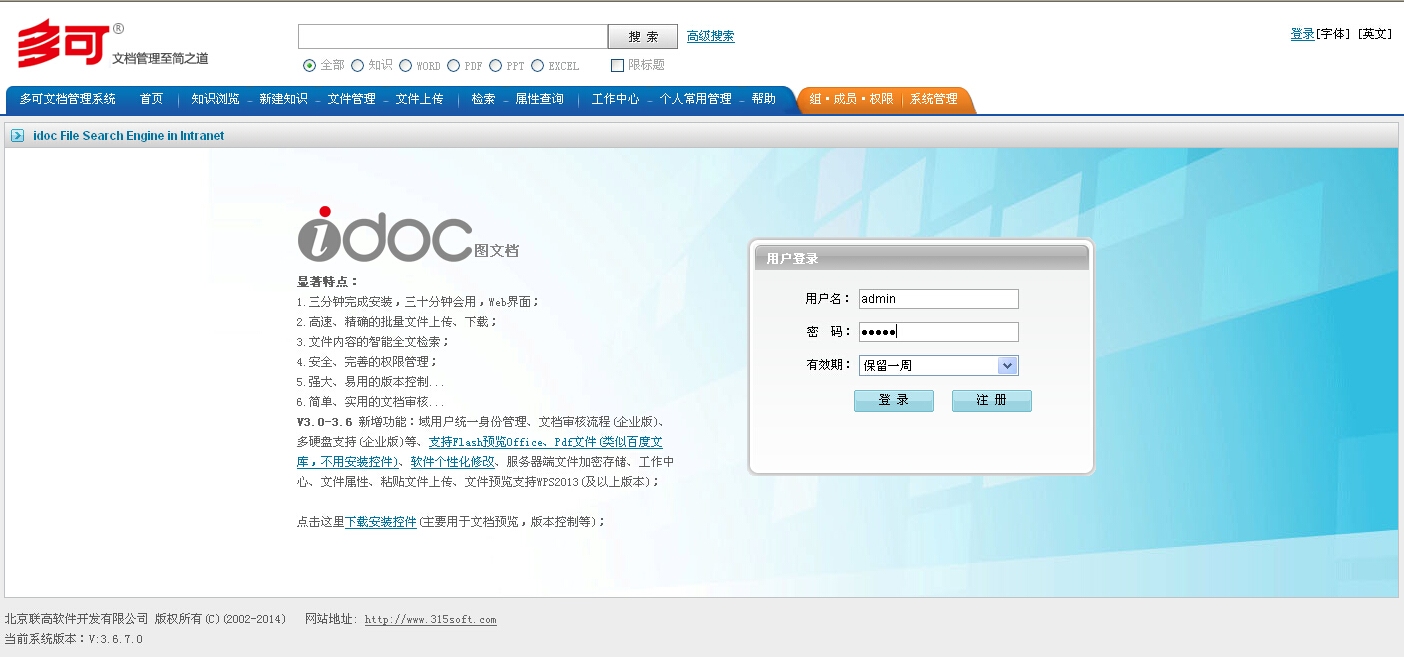Click the 下载安装控件 link

tap(381, 522)
